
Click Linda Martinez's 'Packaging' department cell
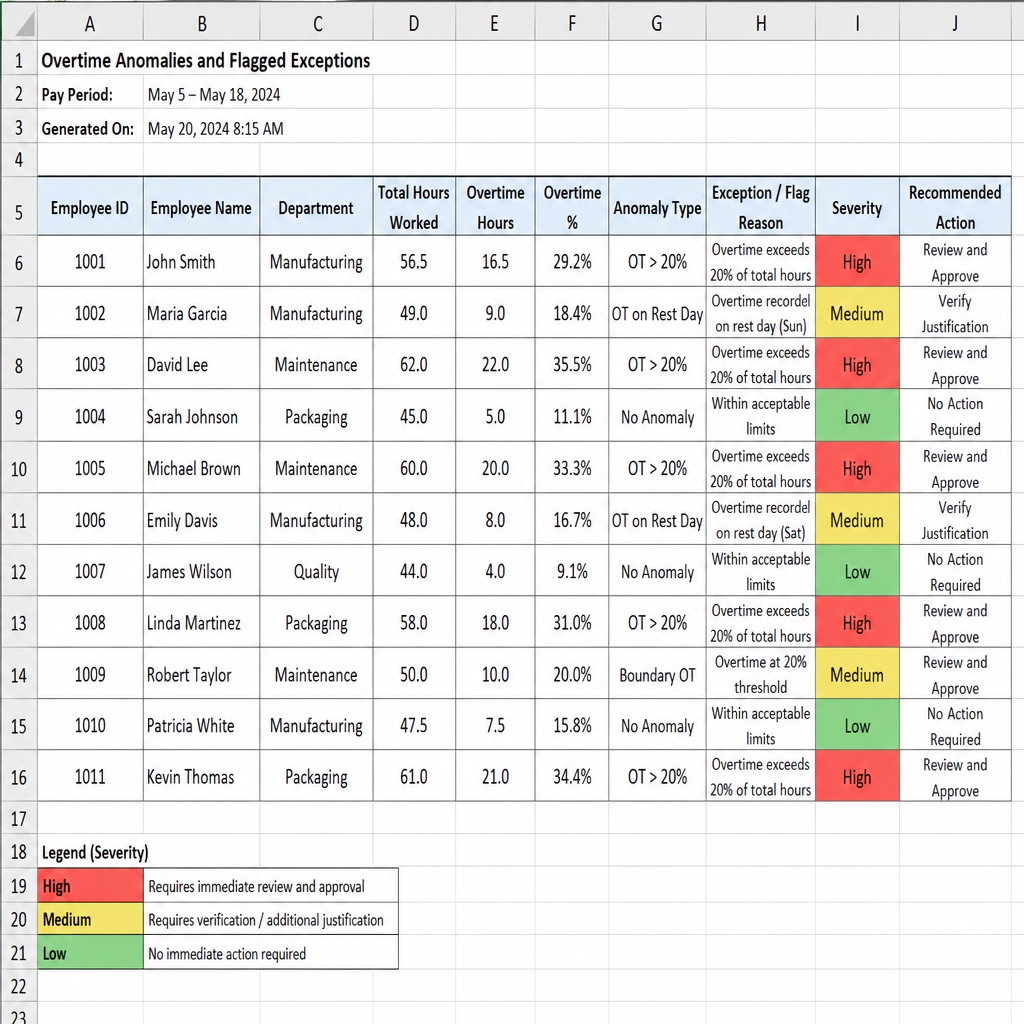click(316, 622)
